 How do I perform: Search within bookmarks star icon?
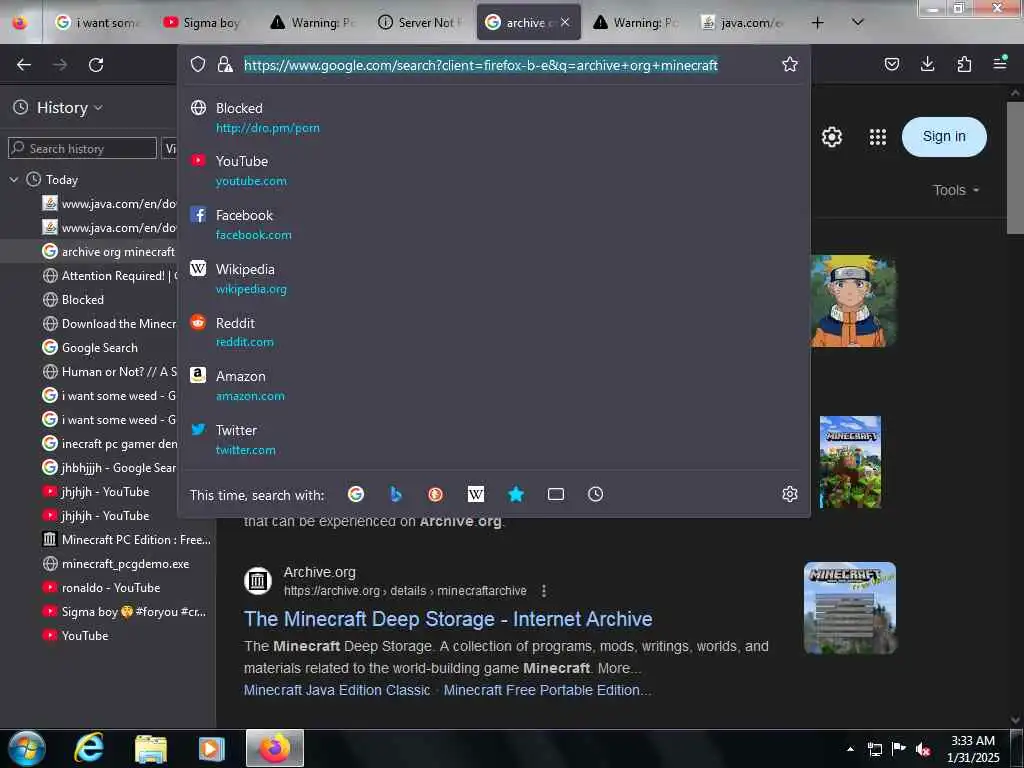pos(516,494)
